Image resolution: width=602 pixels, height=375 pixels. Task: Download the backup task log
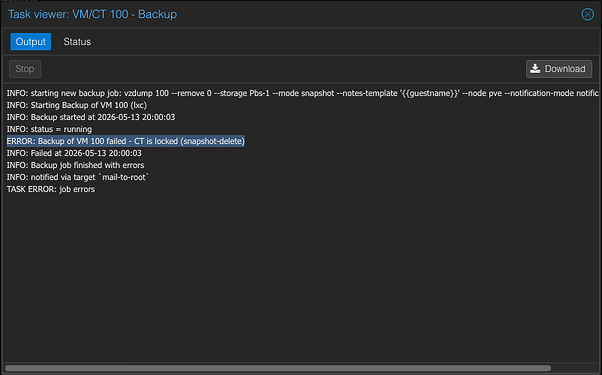pyautogui.click(x=559, y=69)
